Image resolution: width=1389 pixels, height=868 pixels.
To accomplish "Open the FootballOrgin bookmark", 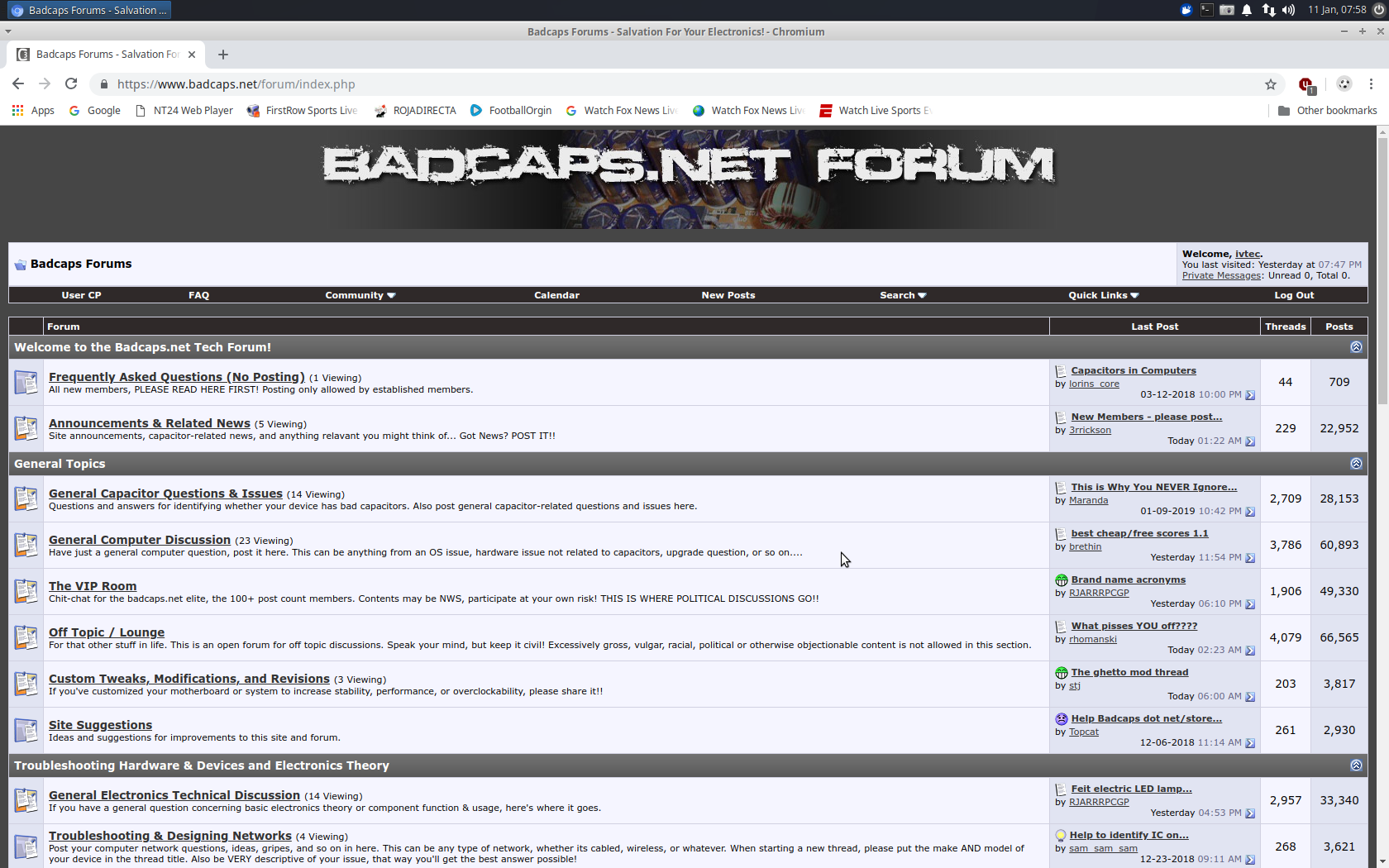I will [511, 110].
